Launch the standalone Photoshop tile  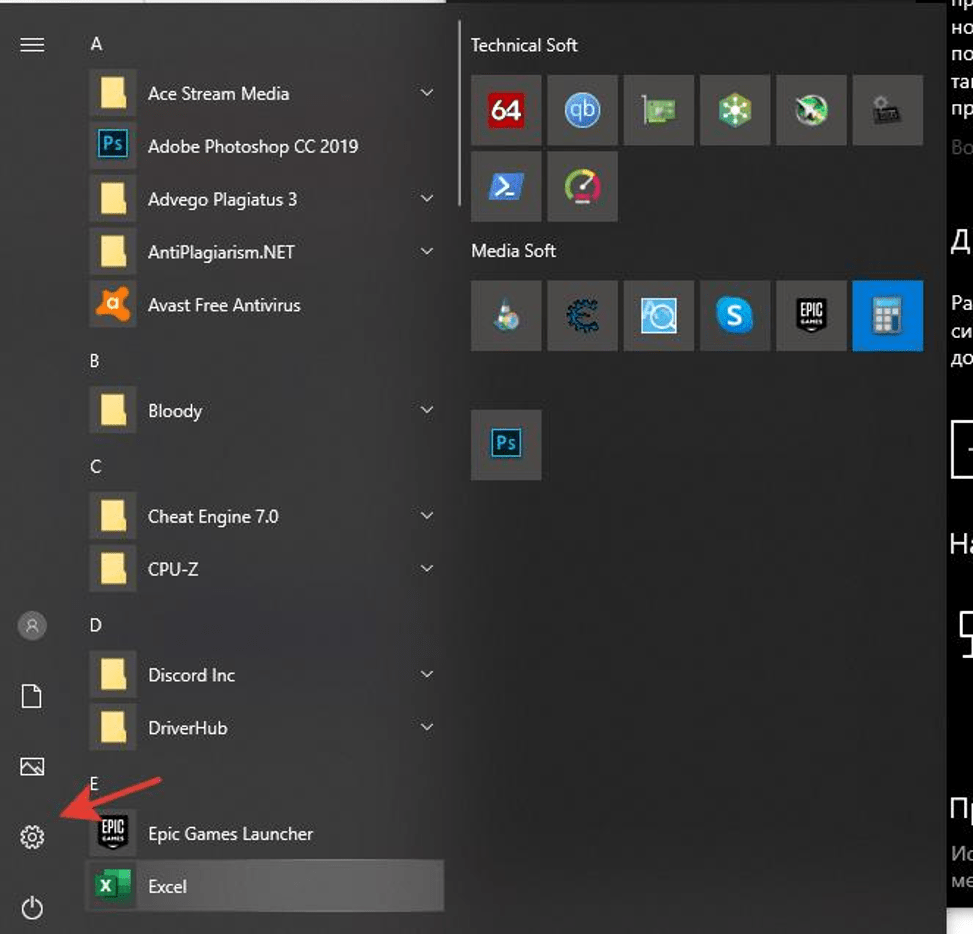point(506,445)
